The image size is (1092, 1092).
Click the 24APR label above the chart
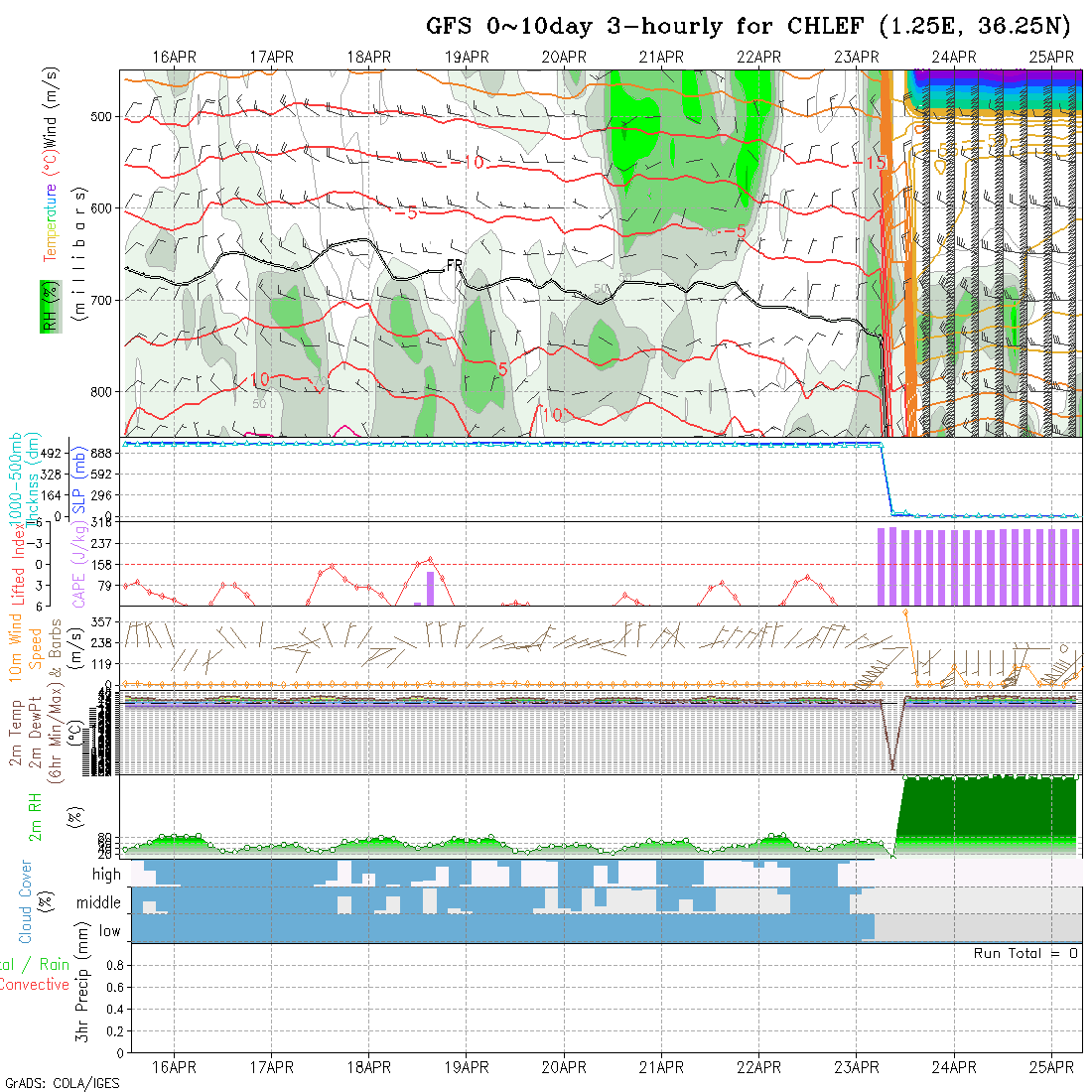[954, 58]
